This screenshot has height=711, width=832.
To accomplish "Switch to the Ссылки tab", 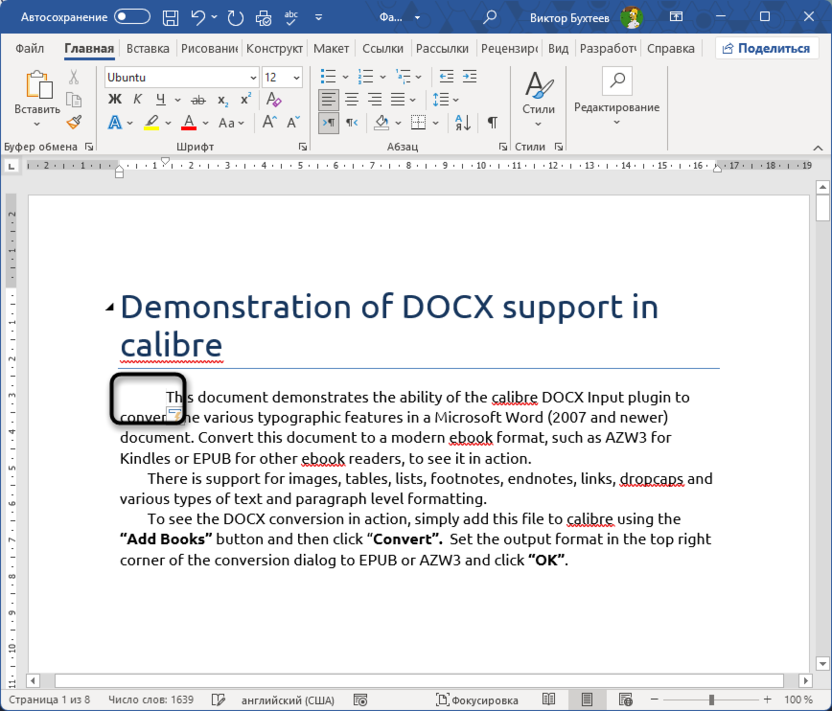I will coord(382,49).
